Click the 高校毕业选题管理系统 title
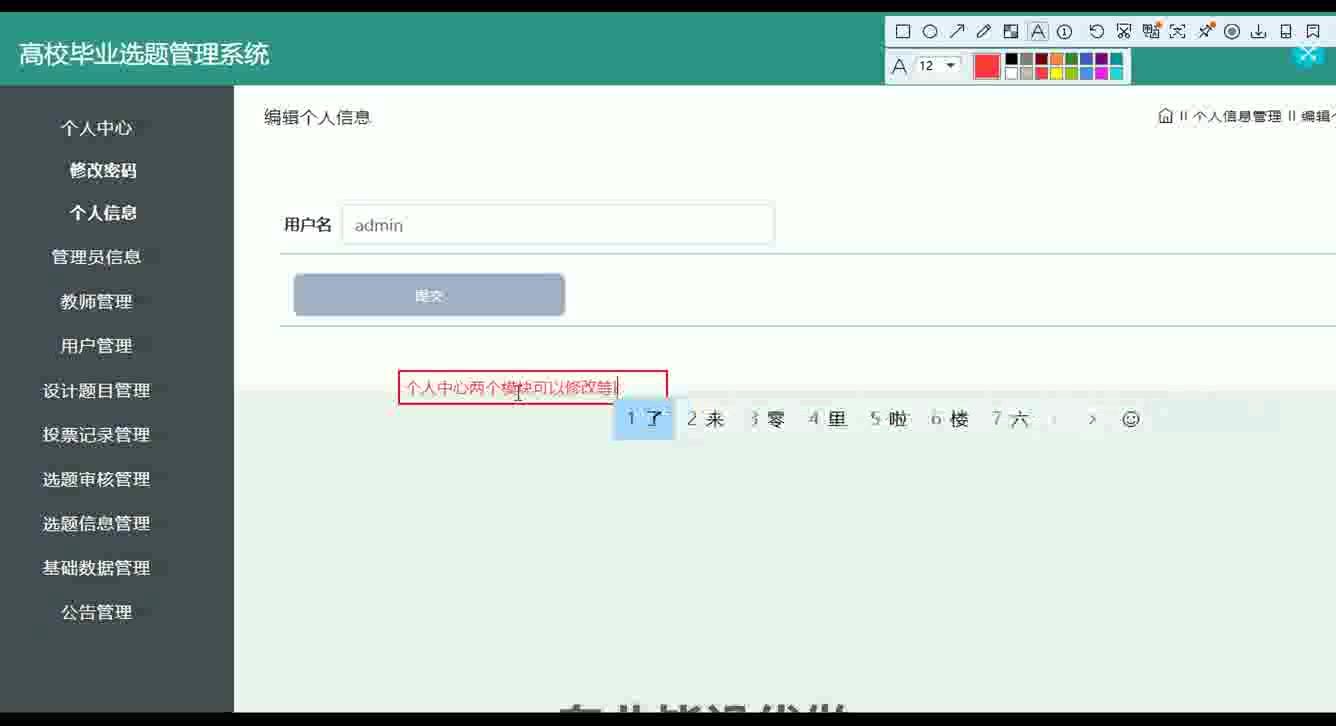 pos(144,54)
